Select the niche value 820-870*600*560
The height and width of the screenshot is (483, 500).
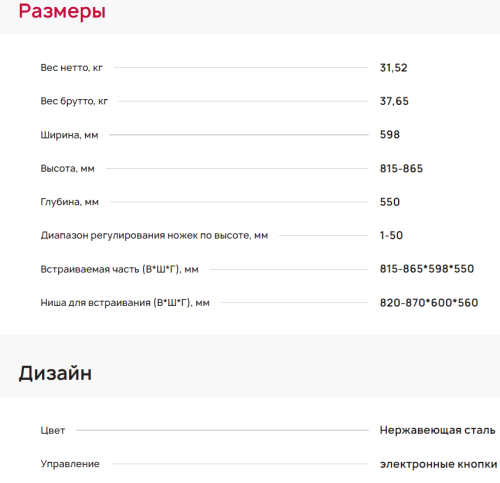tap(429, 303)
